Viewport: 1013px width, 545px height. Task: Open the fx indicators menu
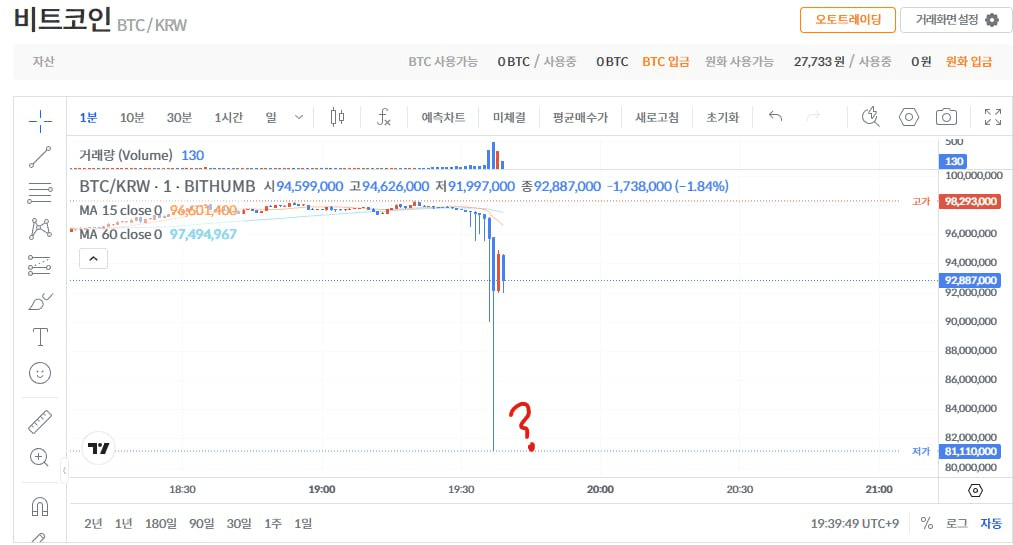[384, 117]
